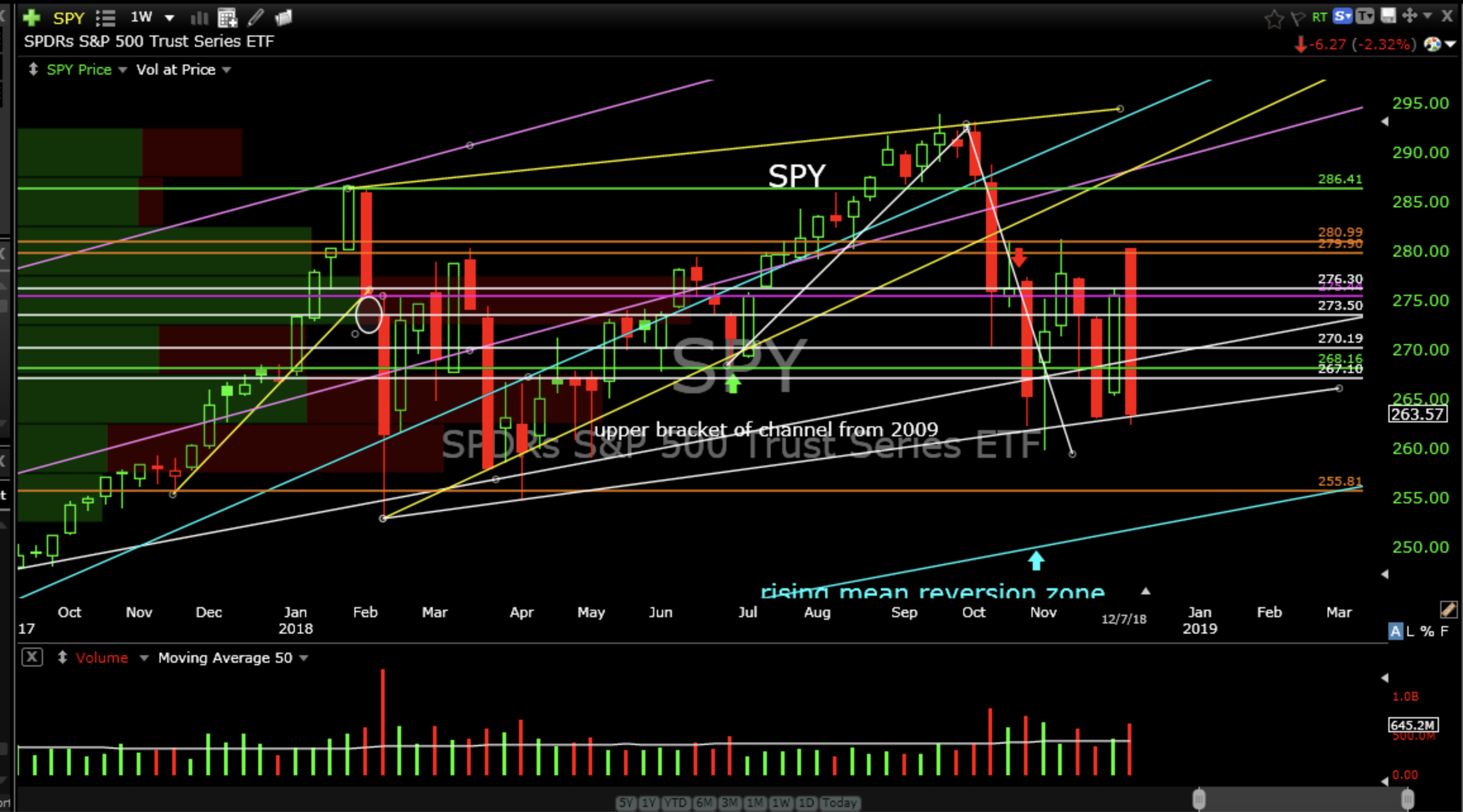The image size is (1463, 812).
Task: Select the YTD range tab
Action: tap(675, 803)
